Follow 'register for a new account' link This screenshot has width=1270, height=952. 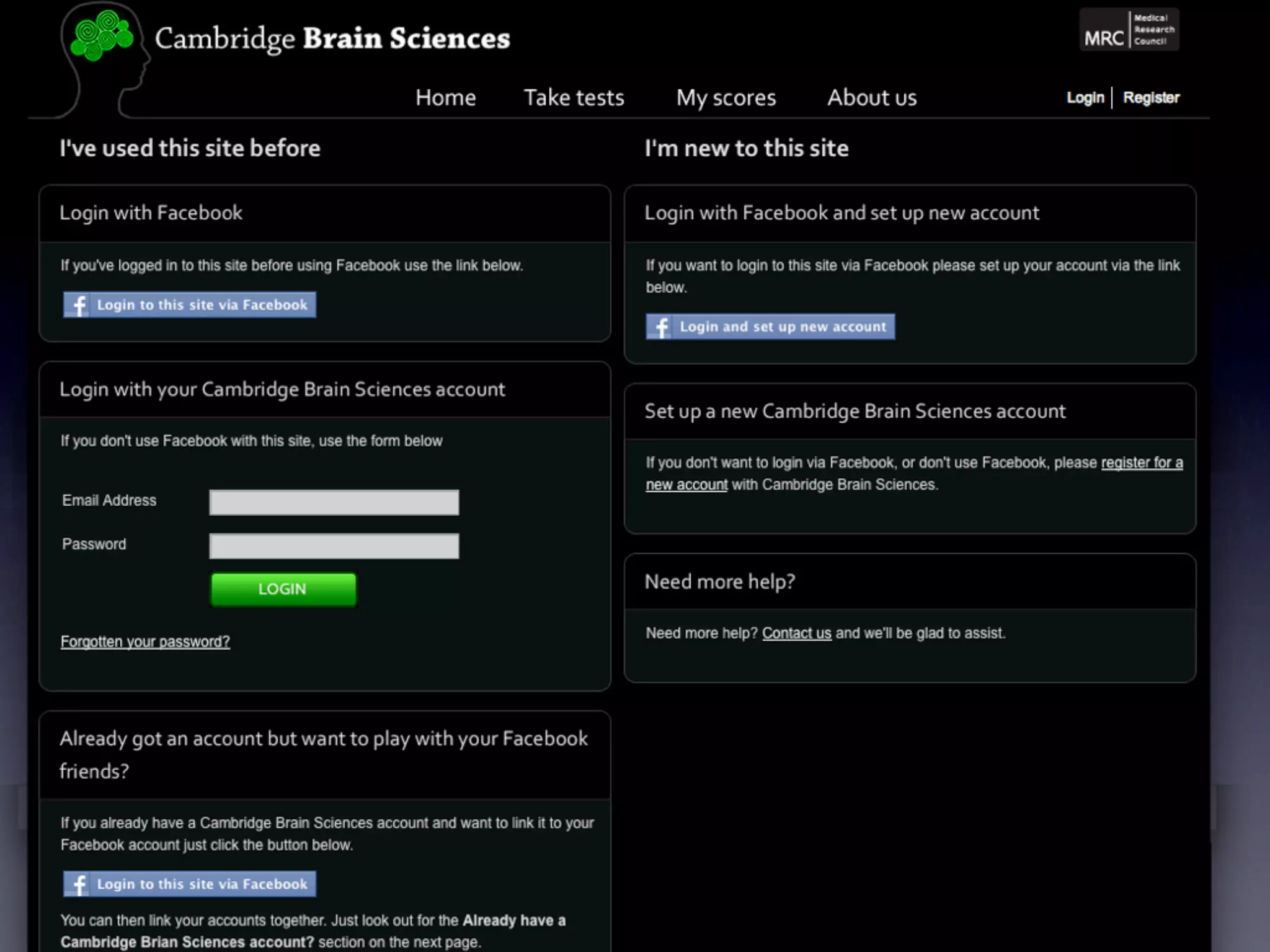click(1141, 463)
